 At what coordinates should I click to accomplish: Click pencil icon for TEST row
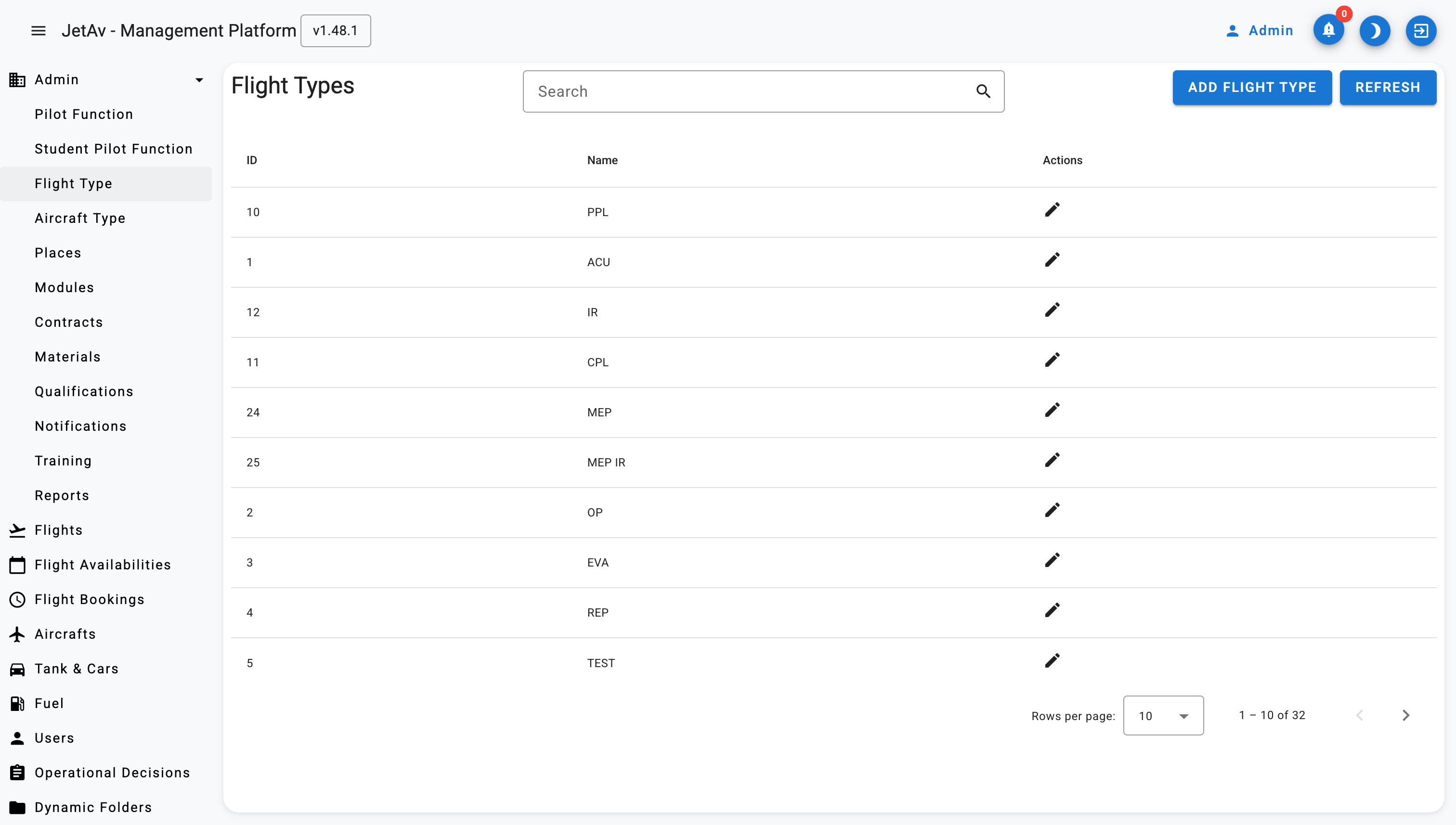[x=1052, y=661]
